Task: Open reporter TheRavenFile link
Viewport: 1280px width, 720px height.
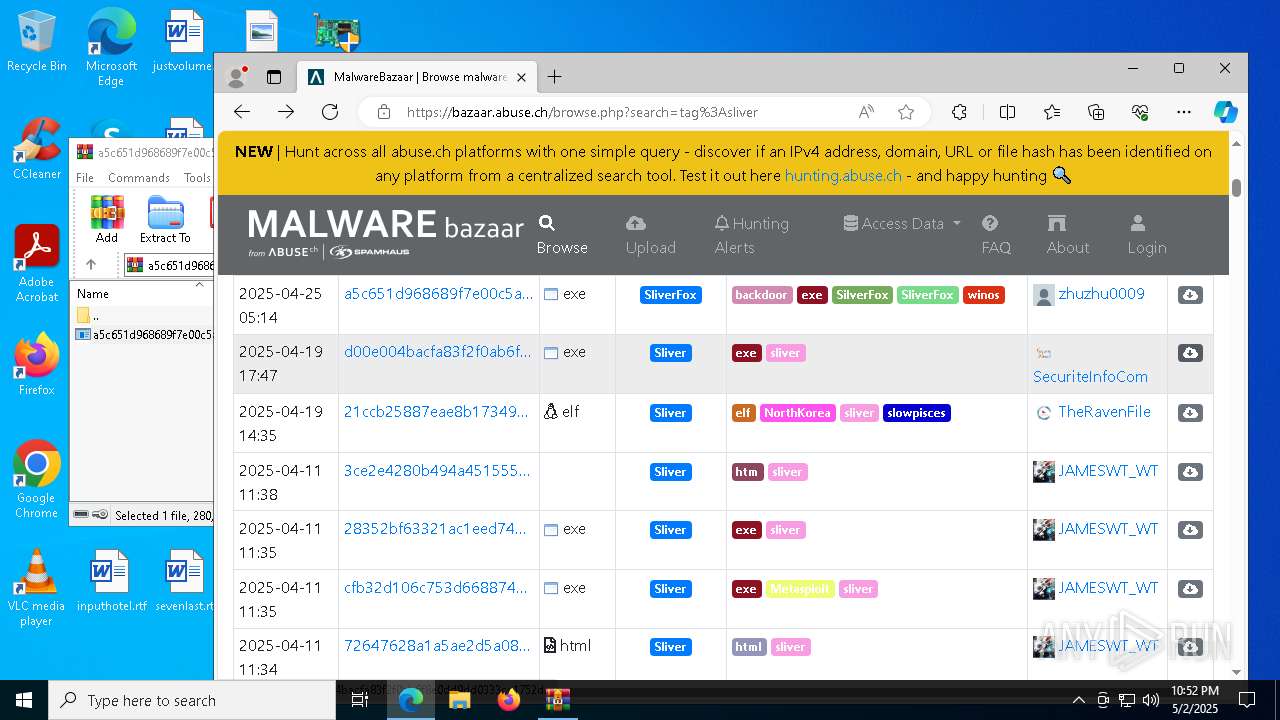Action: click(1104, 411)
